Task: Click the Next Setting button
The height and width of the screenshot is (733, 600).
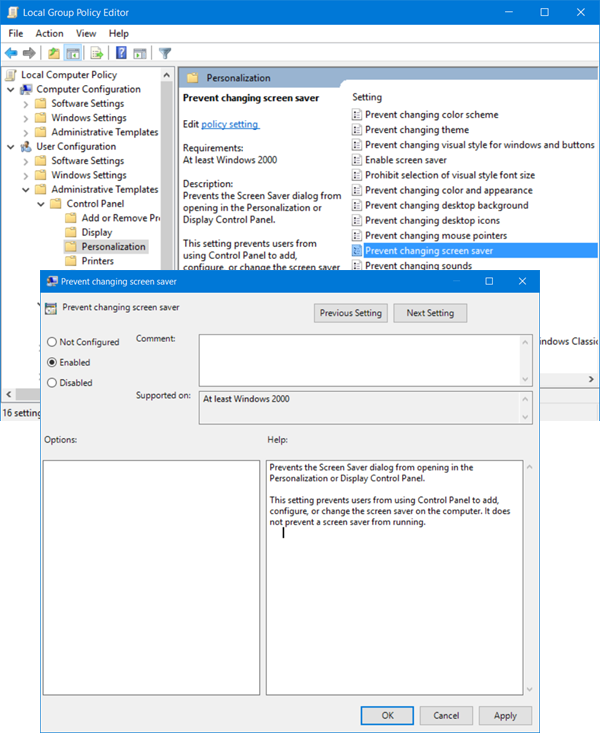Action: (x=430, y=313)
